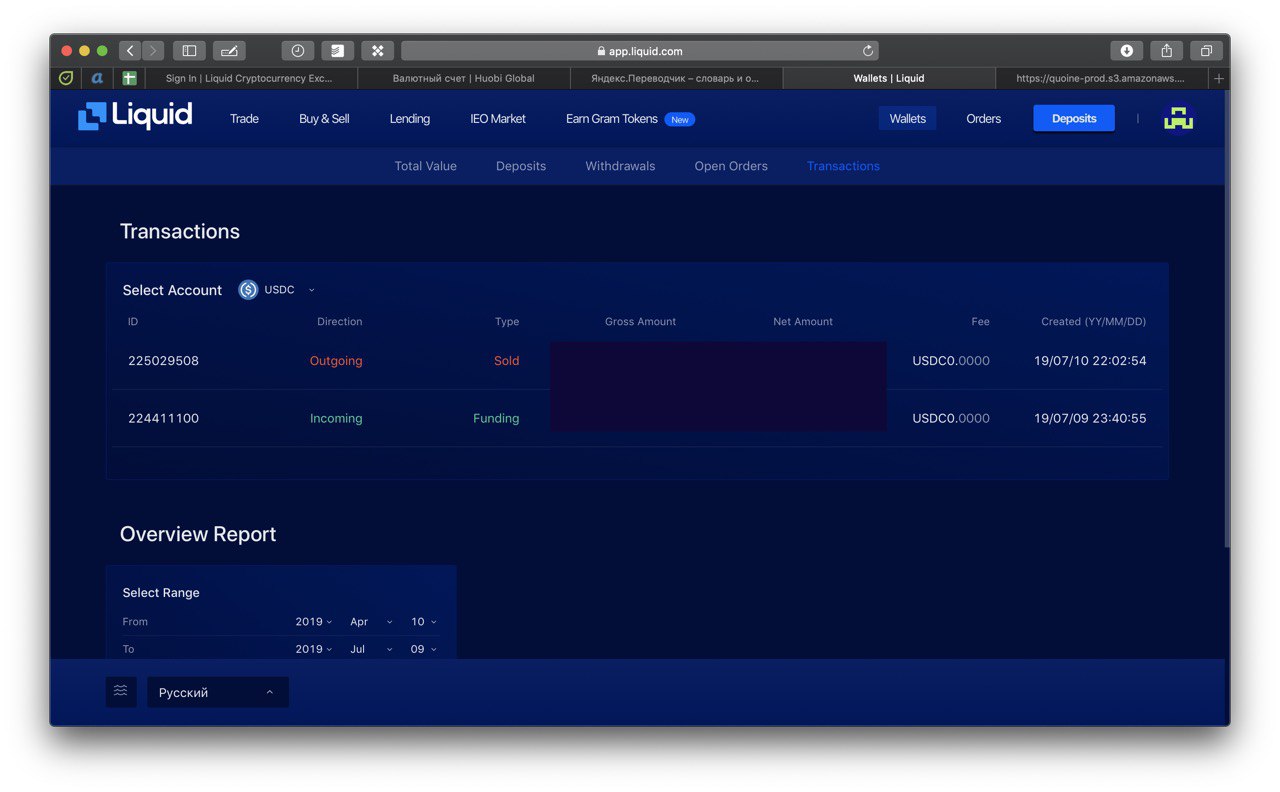
Task: Click the green spreadsheet pinned tab
Action: click(x=129, y=78)
